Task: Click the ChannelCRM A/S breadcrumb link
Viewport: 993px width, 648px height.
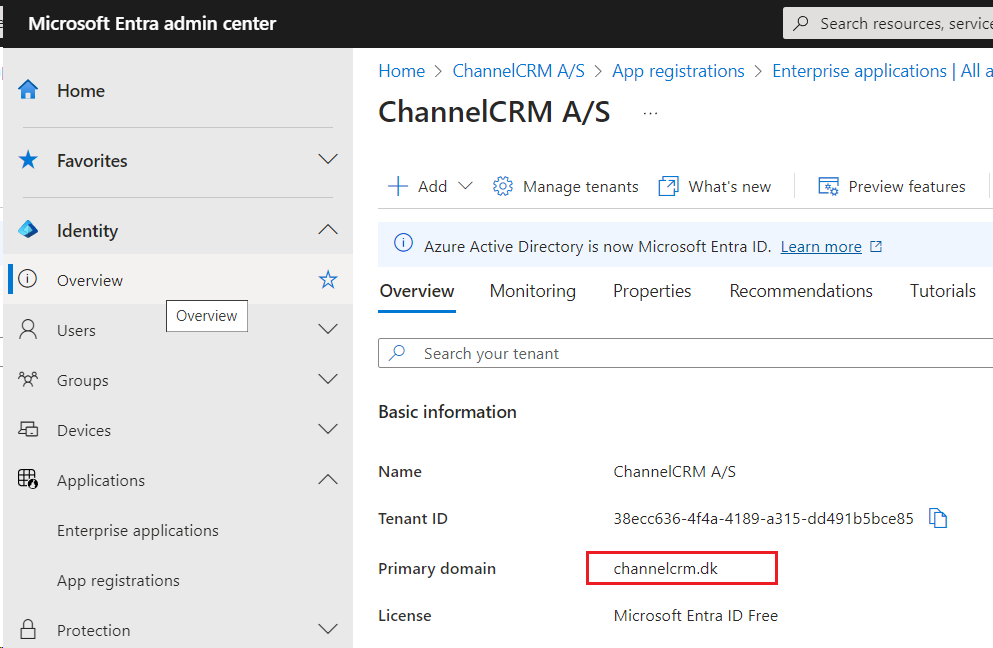Action: (519, 71)
